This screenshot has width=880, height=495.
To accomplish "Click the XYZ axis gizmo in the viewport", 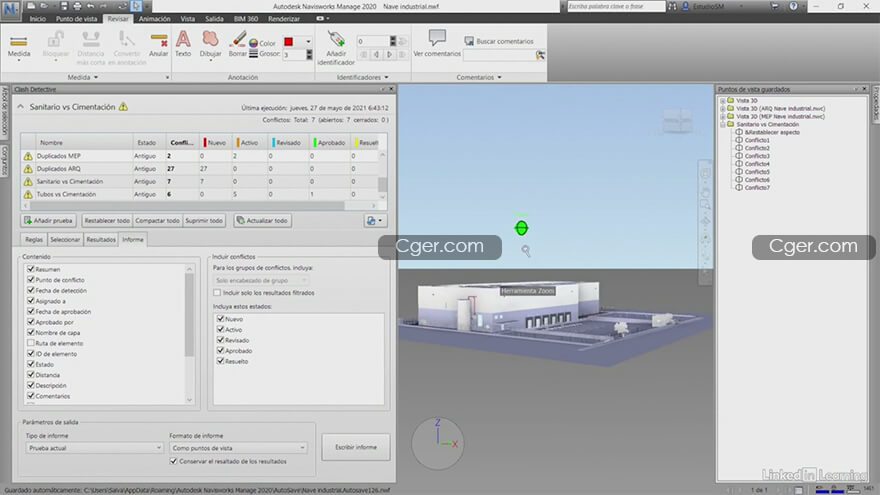I will pyautogui.click(x=438, y=443).
